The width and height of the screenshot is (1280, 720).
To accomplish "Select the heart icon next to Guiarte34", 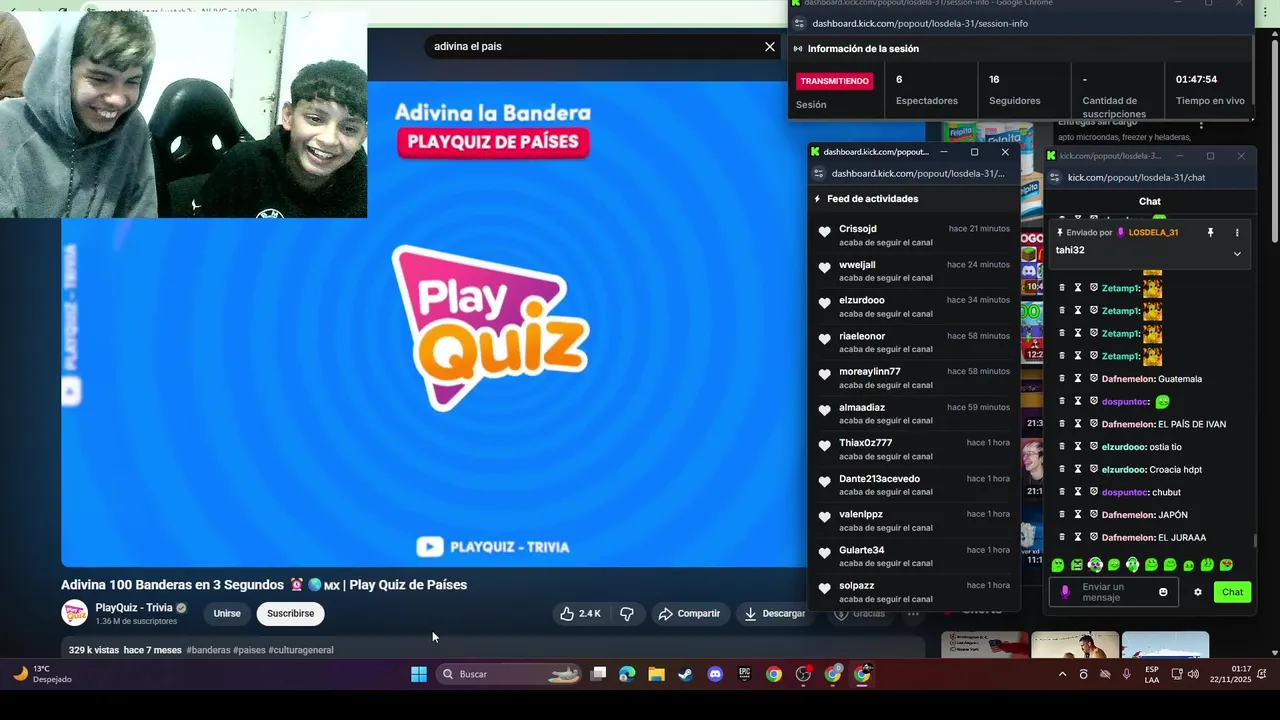I will (824, 553).
